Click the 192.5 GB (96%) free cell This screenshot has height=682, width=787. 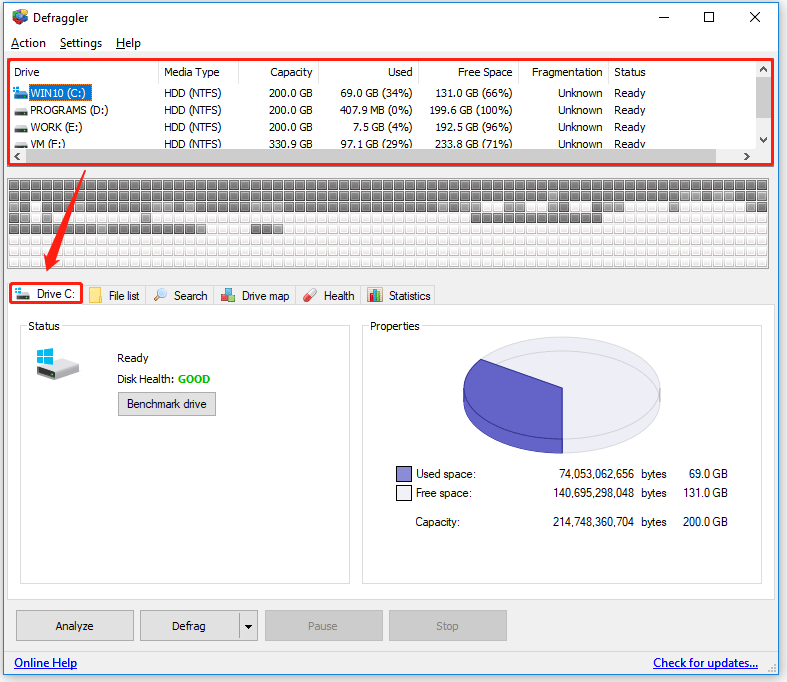click(x=474, y=127)
